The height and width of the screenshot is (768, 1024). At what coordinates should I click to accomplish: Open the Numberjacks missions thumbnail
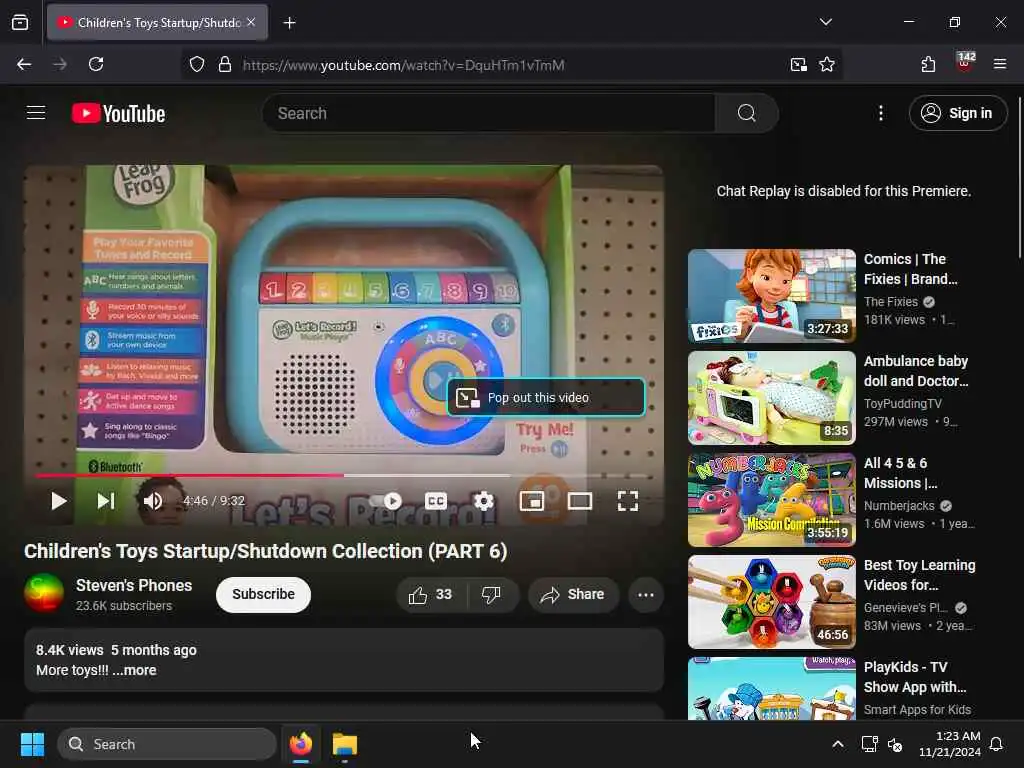point(771,500)
